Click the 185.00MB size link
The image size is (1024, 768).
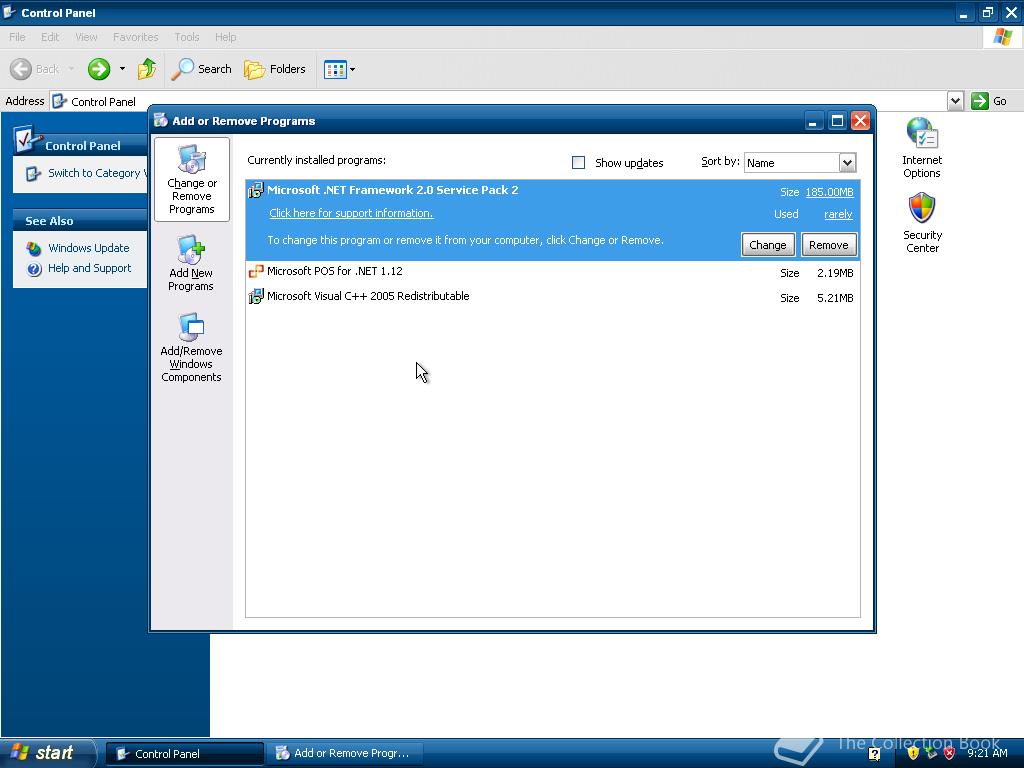pos(829,192)
